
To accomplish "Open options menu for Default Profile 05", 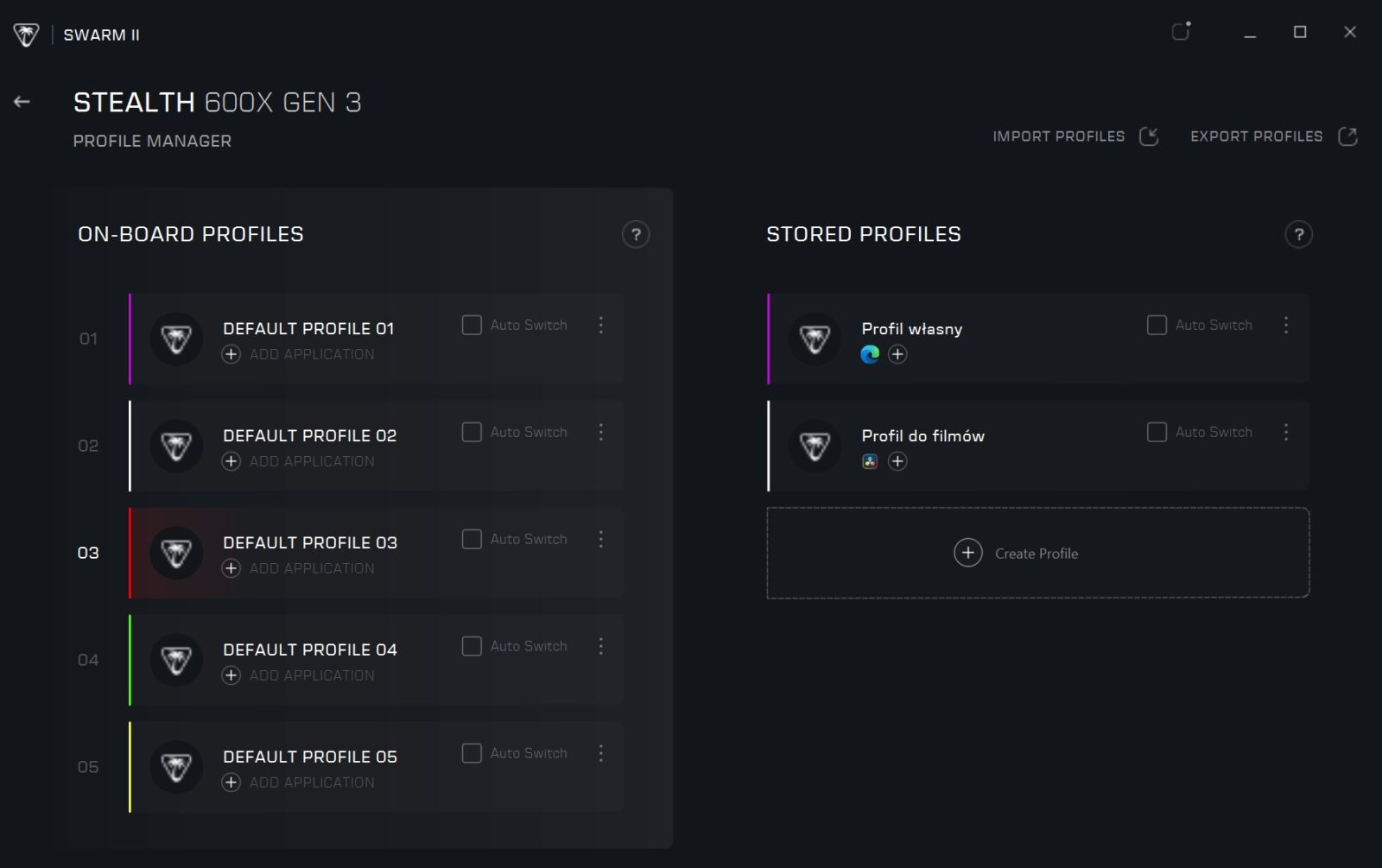I will pos(601,753).
